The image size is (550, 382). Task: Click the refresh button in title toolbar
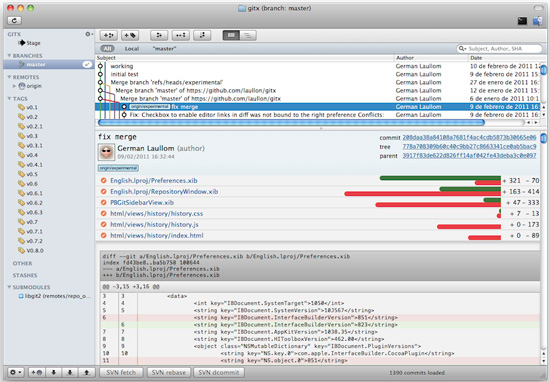coord(14,20)
